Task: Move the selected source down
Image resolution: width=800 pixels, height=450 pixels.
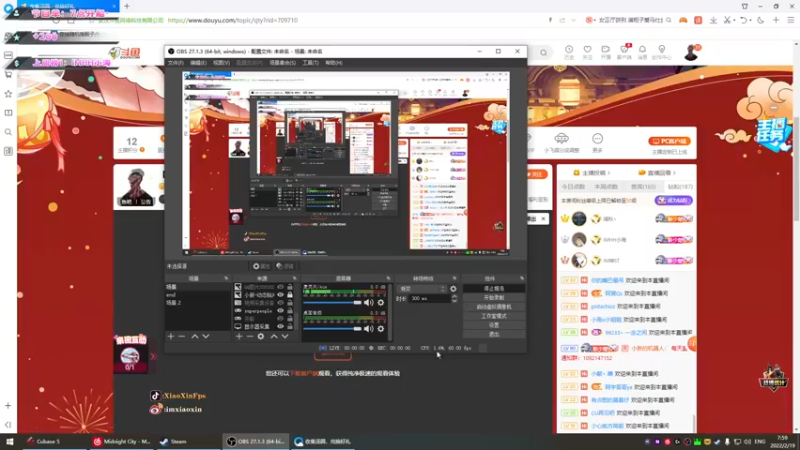Action: (x=285, y=336)
